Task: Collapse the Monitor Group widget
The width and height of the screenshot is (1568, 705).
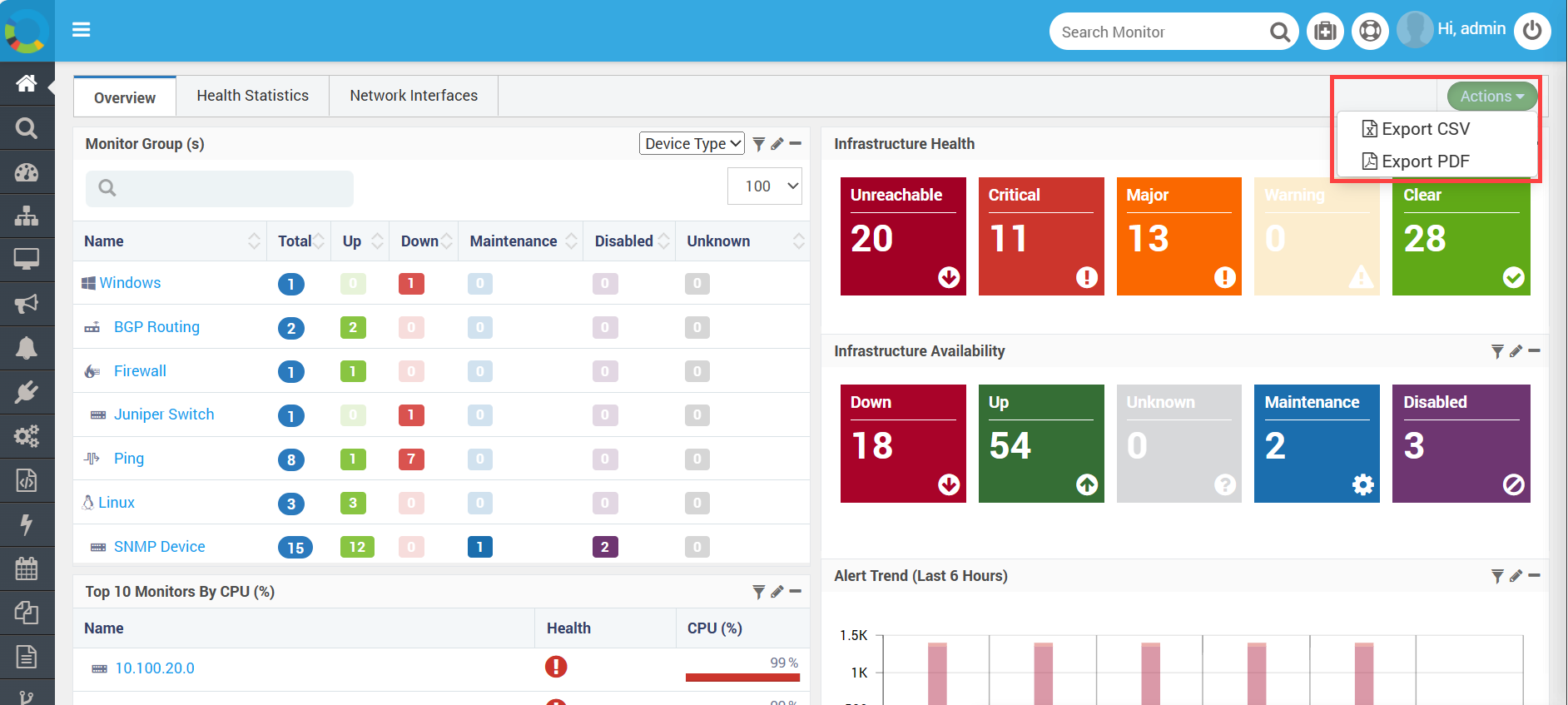Action: [796, 144]
